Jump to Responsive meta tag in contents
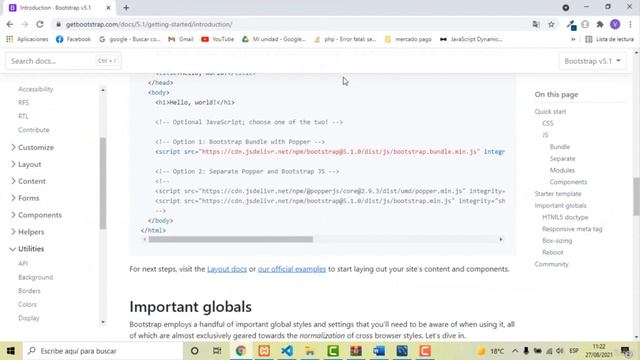640x360 pixels. [x=572, y=229]
